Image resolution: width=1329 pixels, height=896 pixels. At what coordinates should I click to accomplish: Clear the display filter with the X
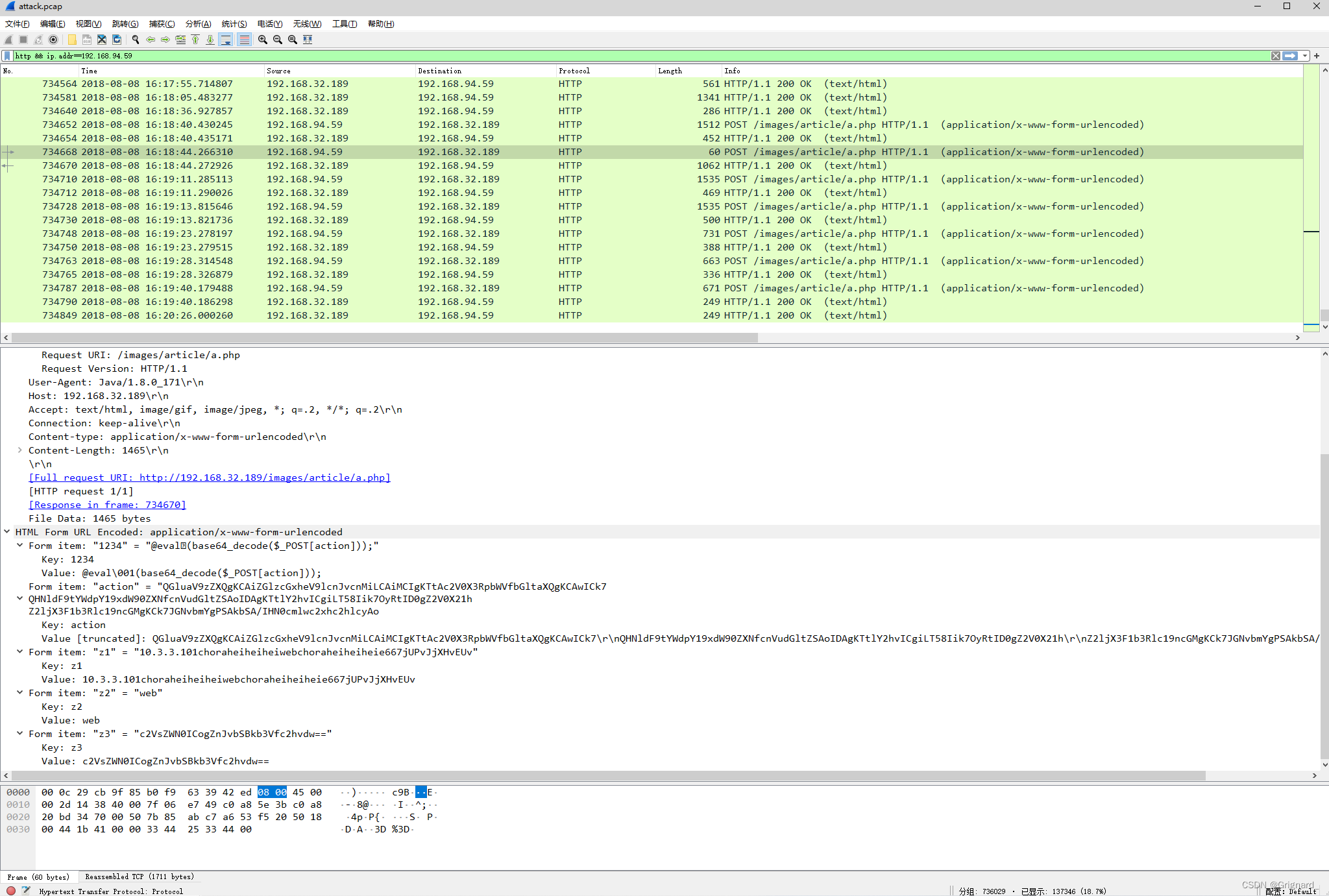1276,56
